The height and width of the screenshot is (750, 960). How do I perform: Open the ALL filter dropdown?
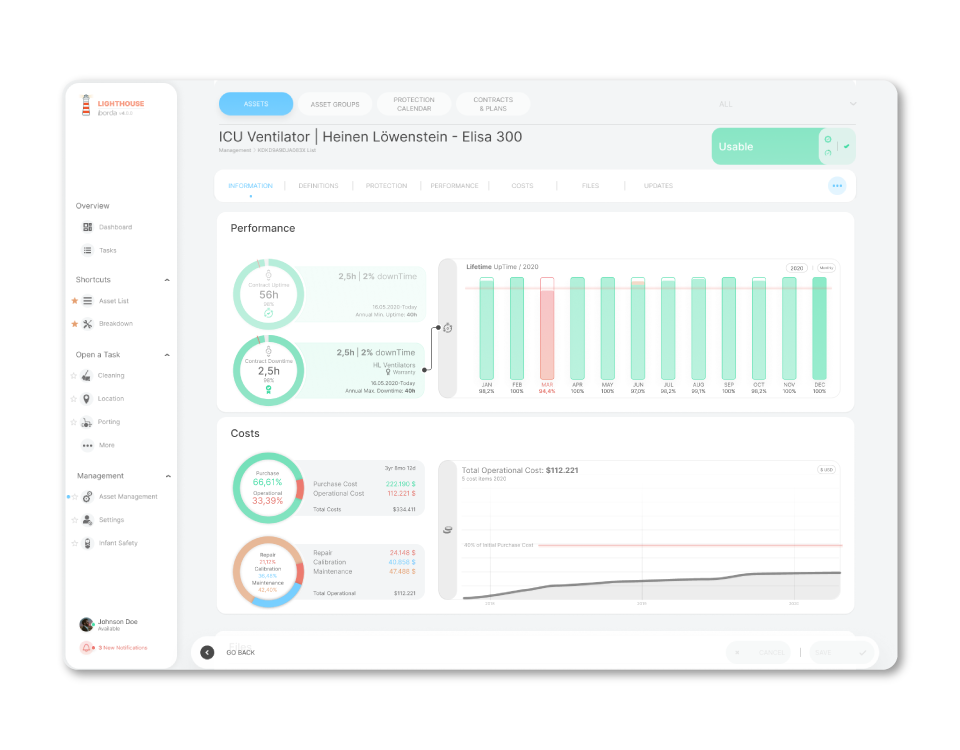click(x=787, y=104)
